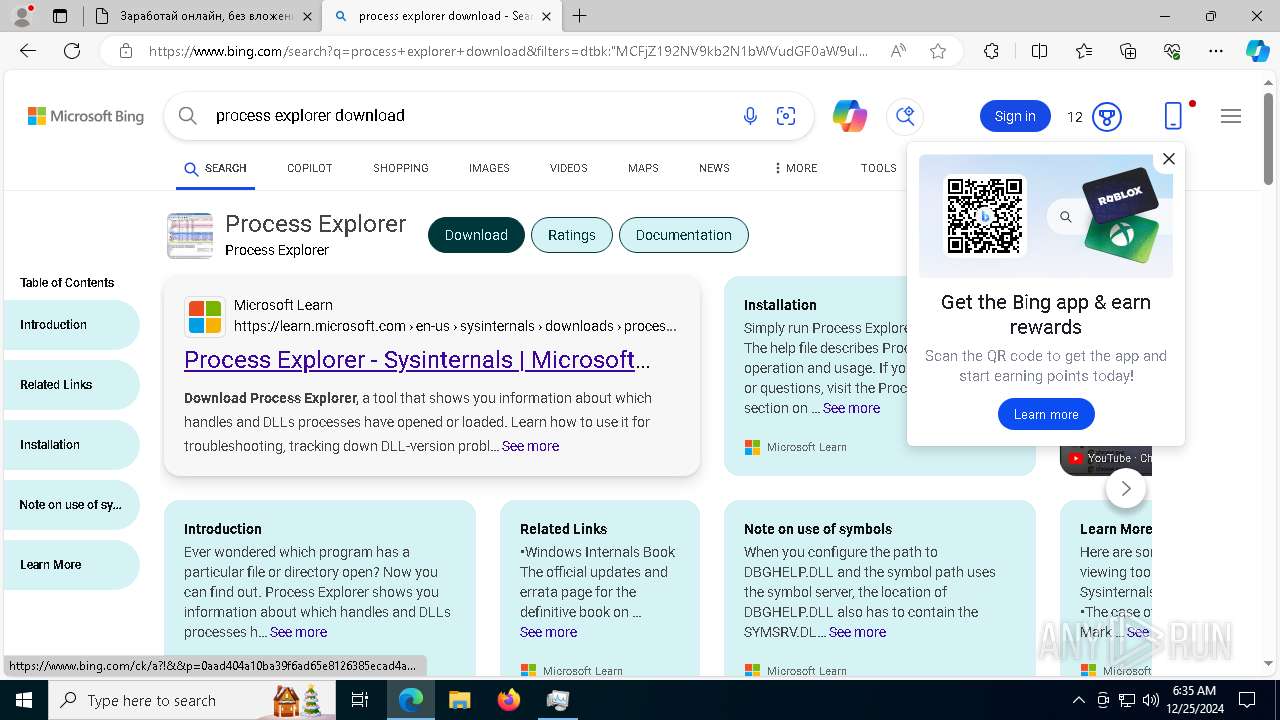Open the Bing hamburger menu
This screenshot has width=1280, height=720.
tap(1231, 116)
